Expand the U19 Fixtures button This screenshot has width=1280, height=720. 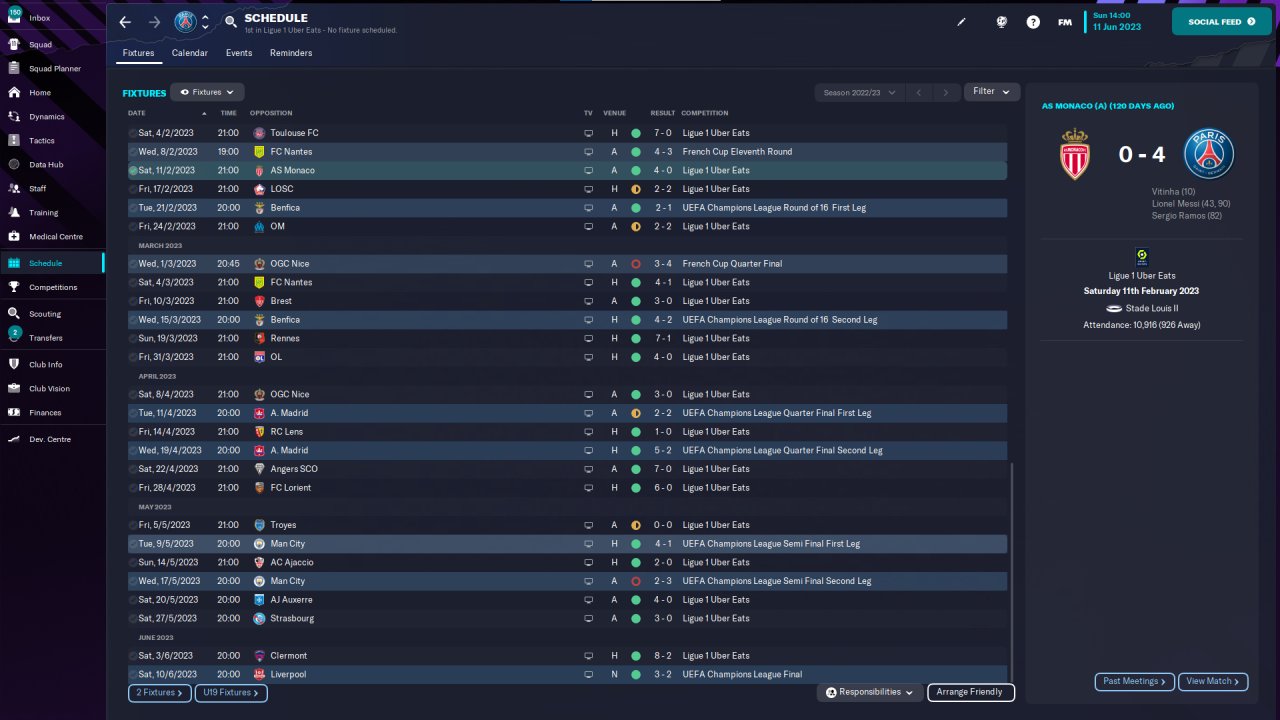[231, 692]
